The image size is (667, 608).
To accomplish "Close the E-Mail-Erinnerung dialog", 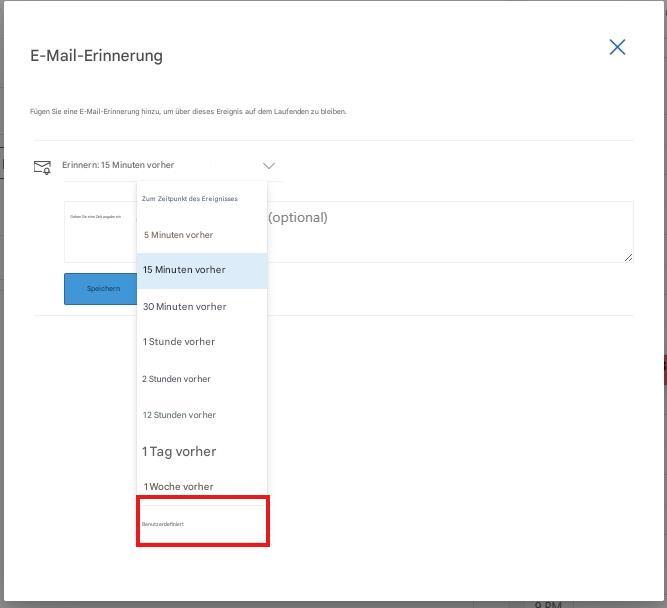I will pos(617,47).
